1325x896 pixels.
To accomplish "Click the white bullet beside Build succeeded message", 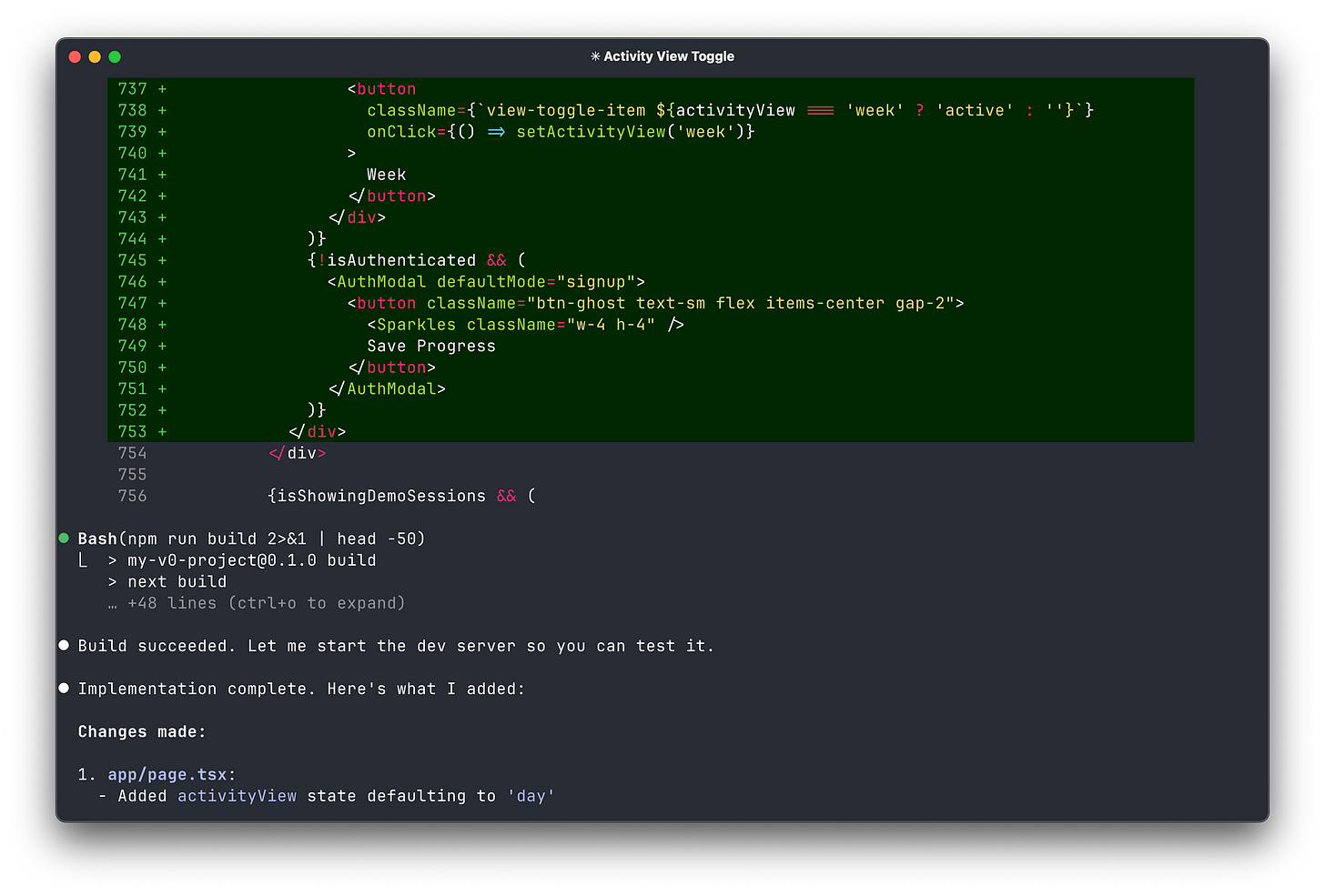I will point(64,645).
